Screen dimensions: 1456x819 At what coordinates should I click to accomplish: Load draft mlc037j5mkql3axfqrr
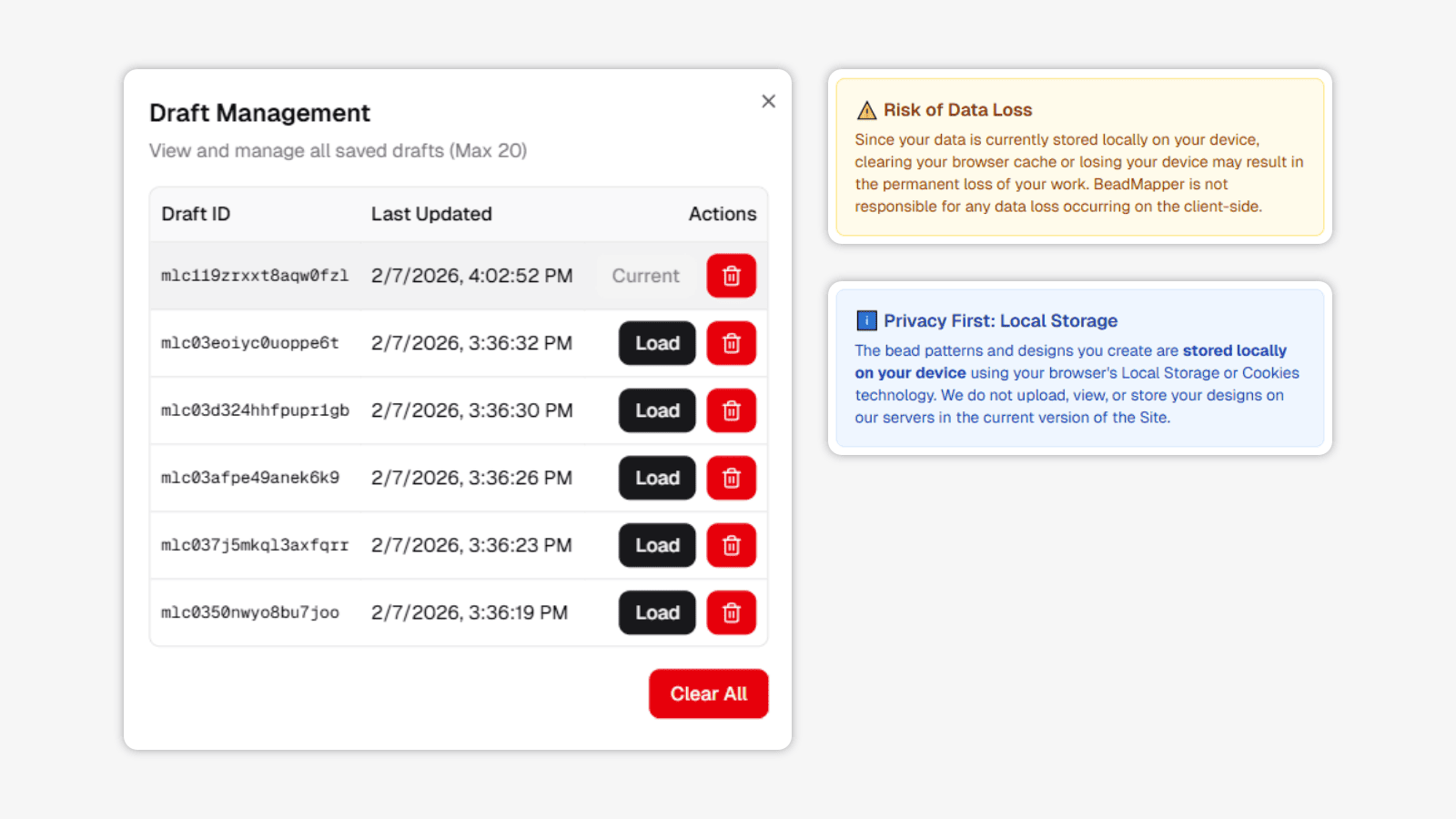tap(656, 545)
